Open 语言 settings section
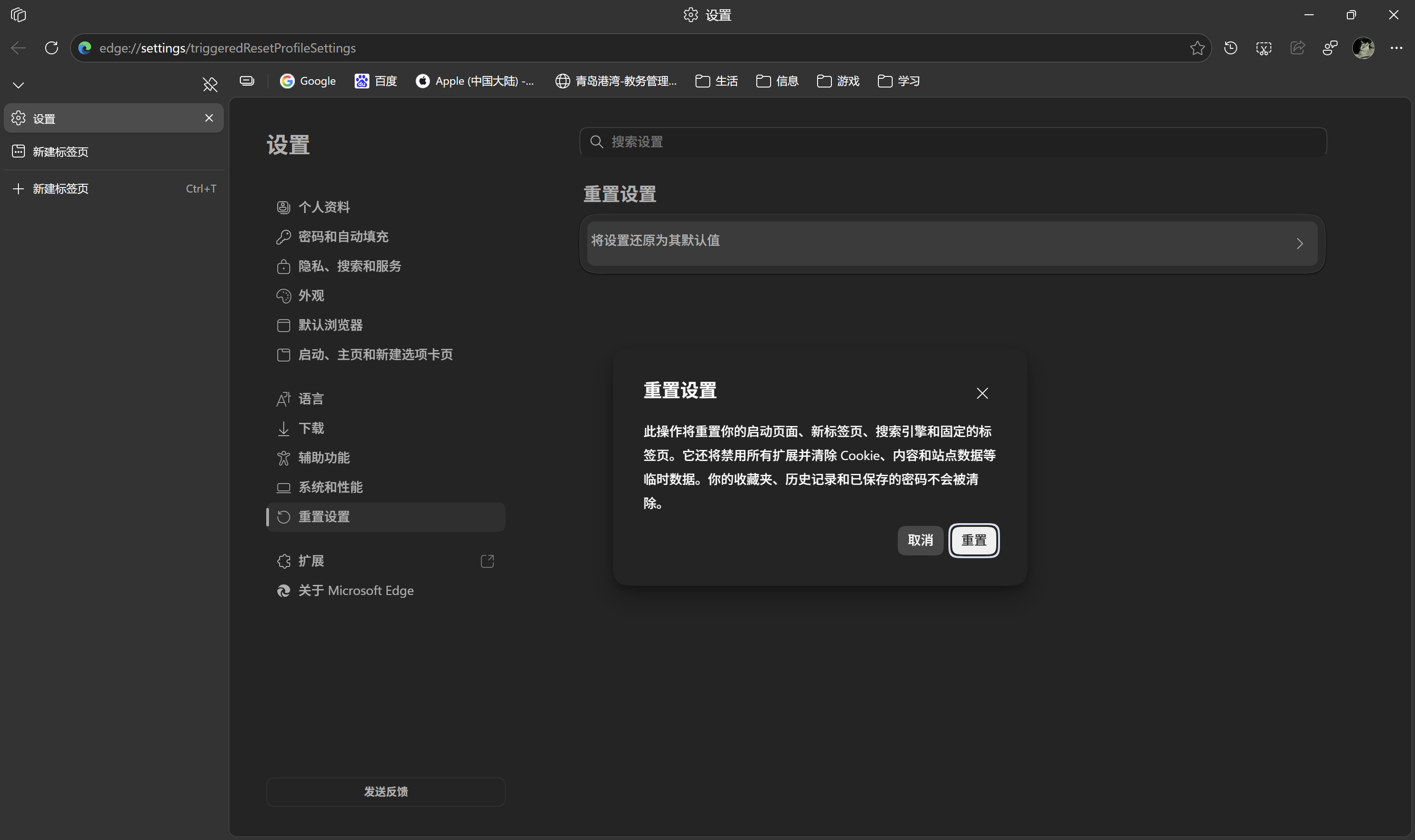Screen dimensions: 1415x840 [386, 398]
